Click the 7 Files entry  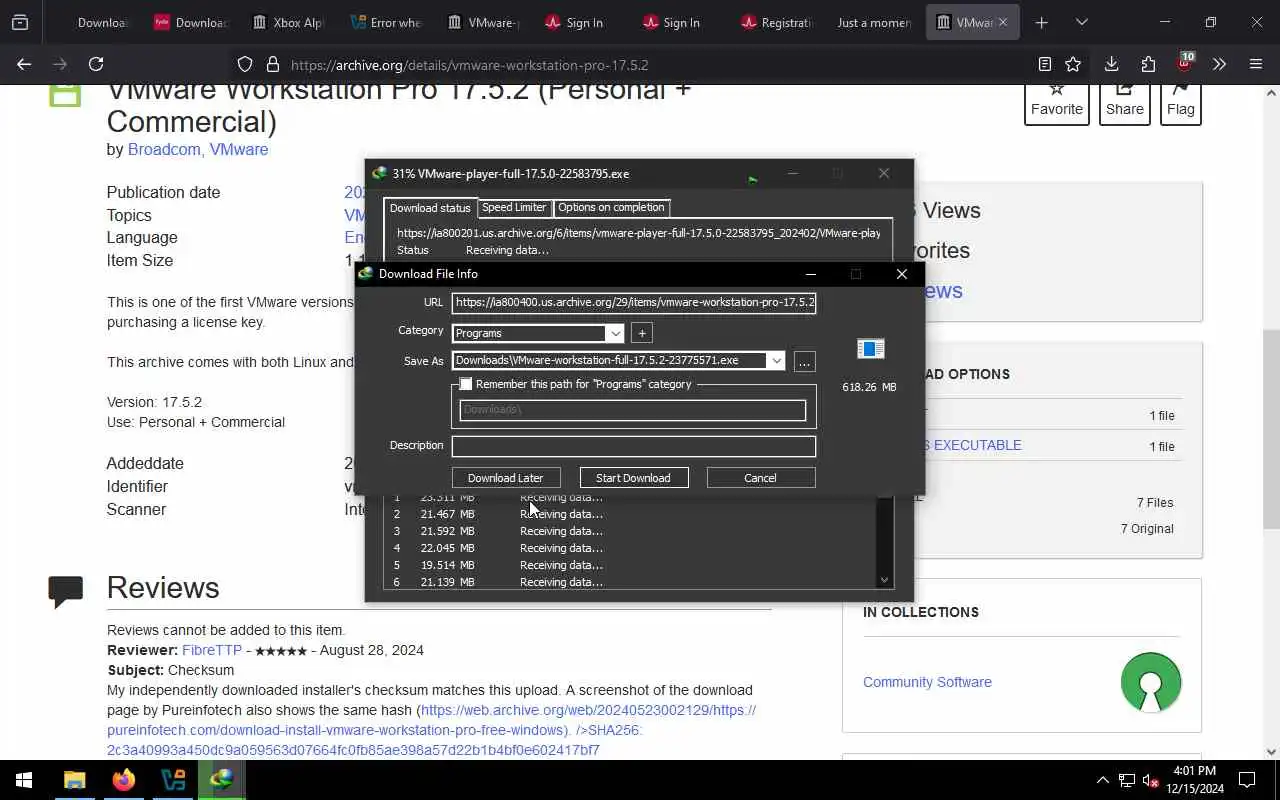coord(1155,503)
